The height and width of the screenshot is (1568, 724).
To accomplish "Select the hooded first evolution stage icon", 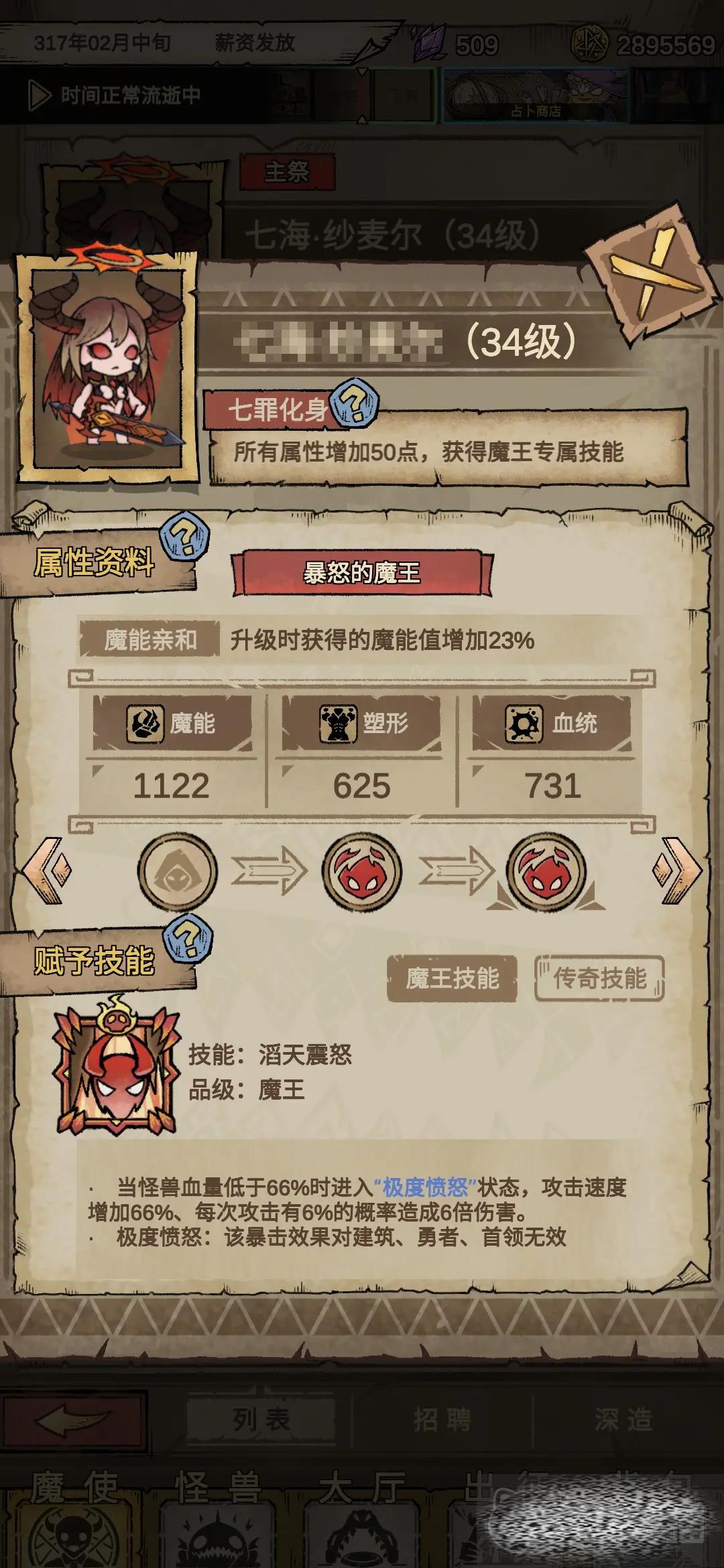I will coord(178,872).
